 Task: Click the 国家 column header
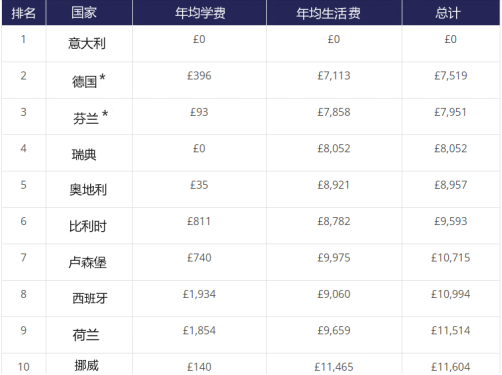coord(84,13)
